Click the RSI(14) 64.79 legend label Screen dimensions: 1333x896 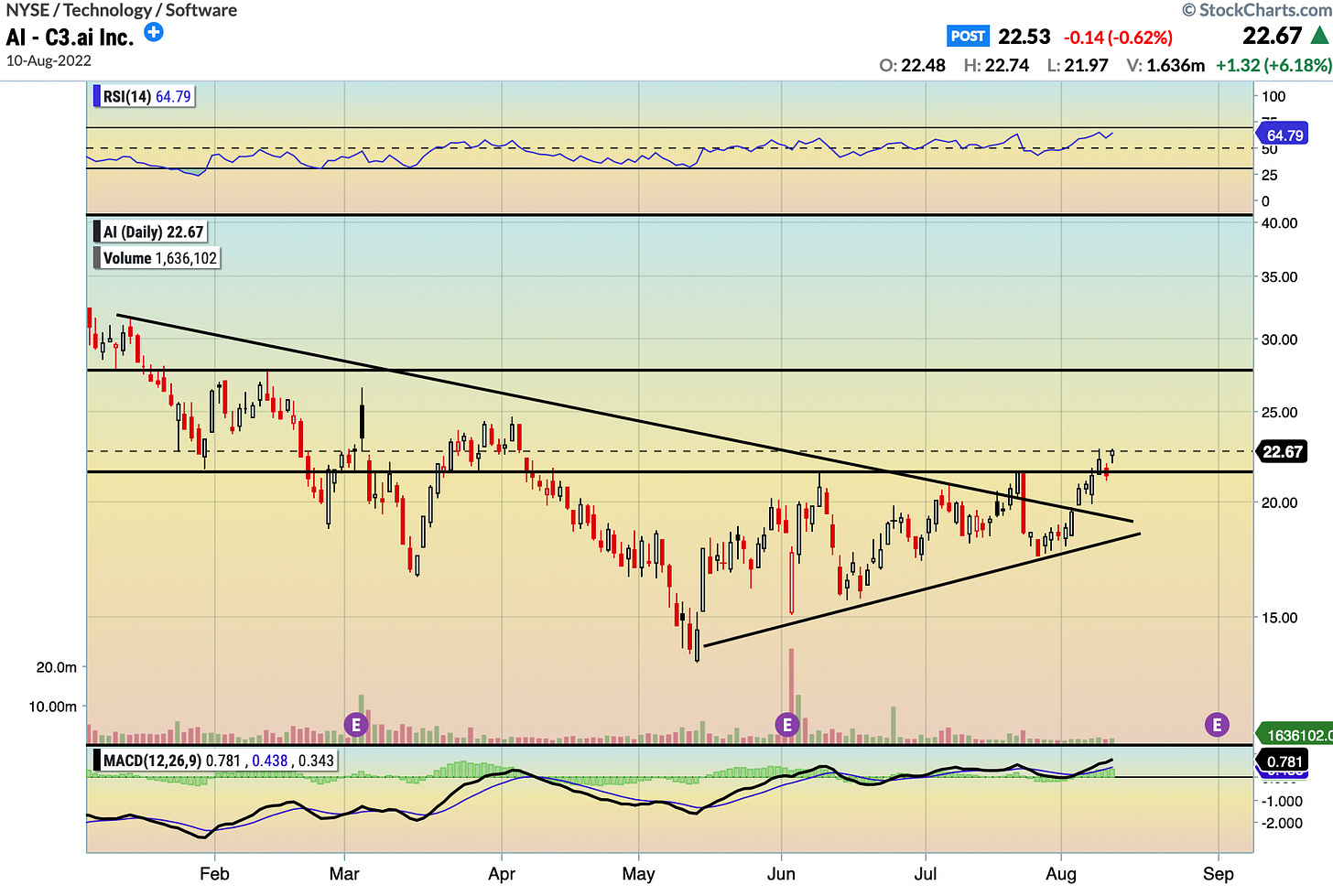pos(144,96)
